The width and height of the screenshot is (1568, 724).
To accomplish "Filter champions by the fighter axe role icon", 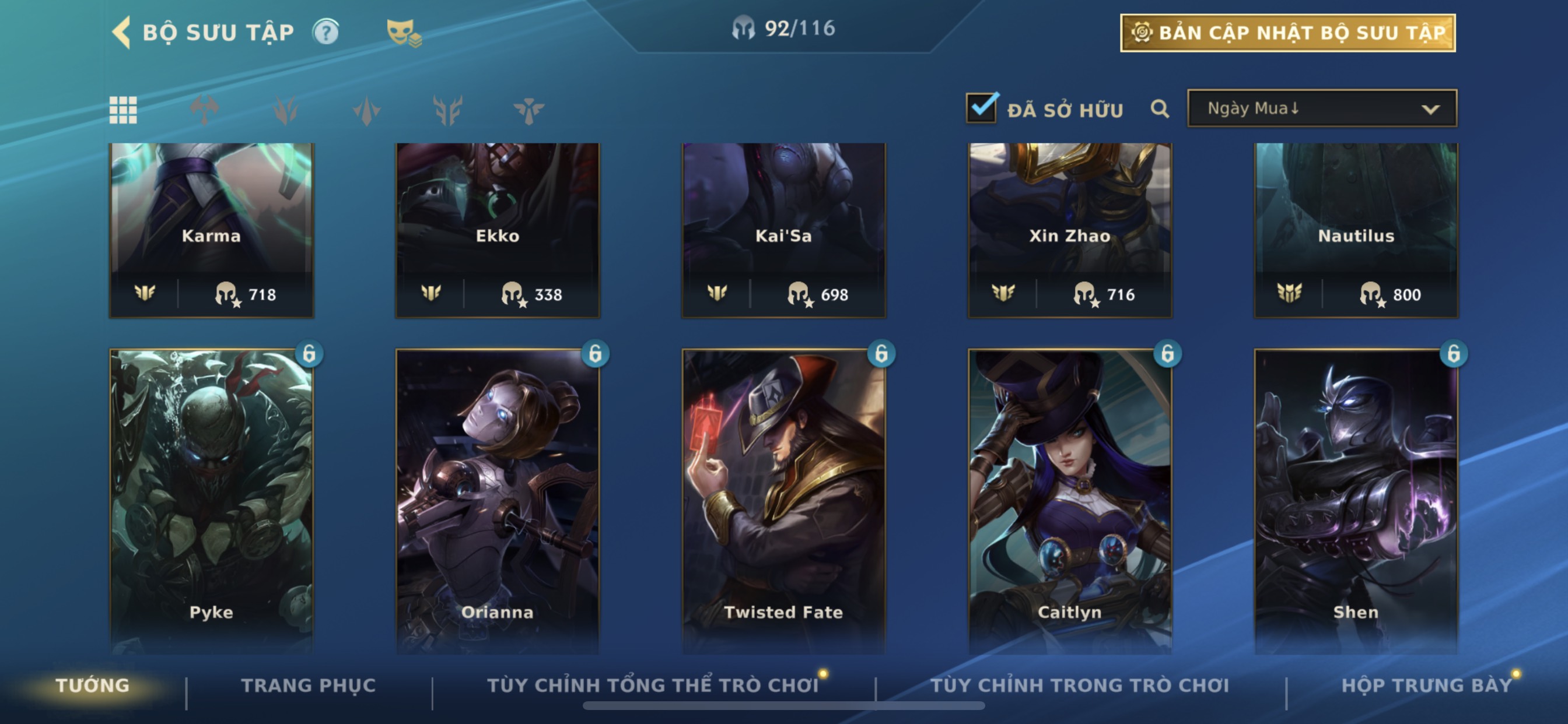I will [x=205, y=110].
